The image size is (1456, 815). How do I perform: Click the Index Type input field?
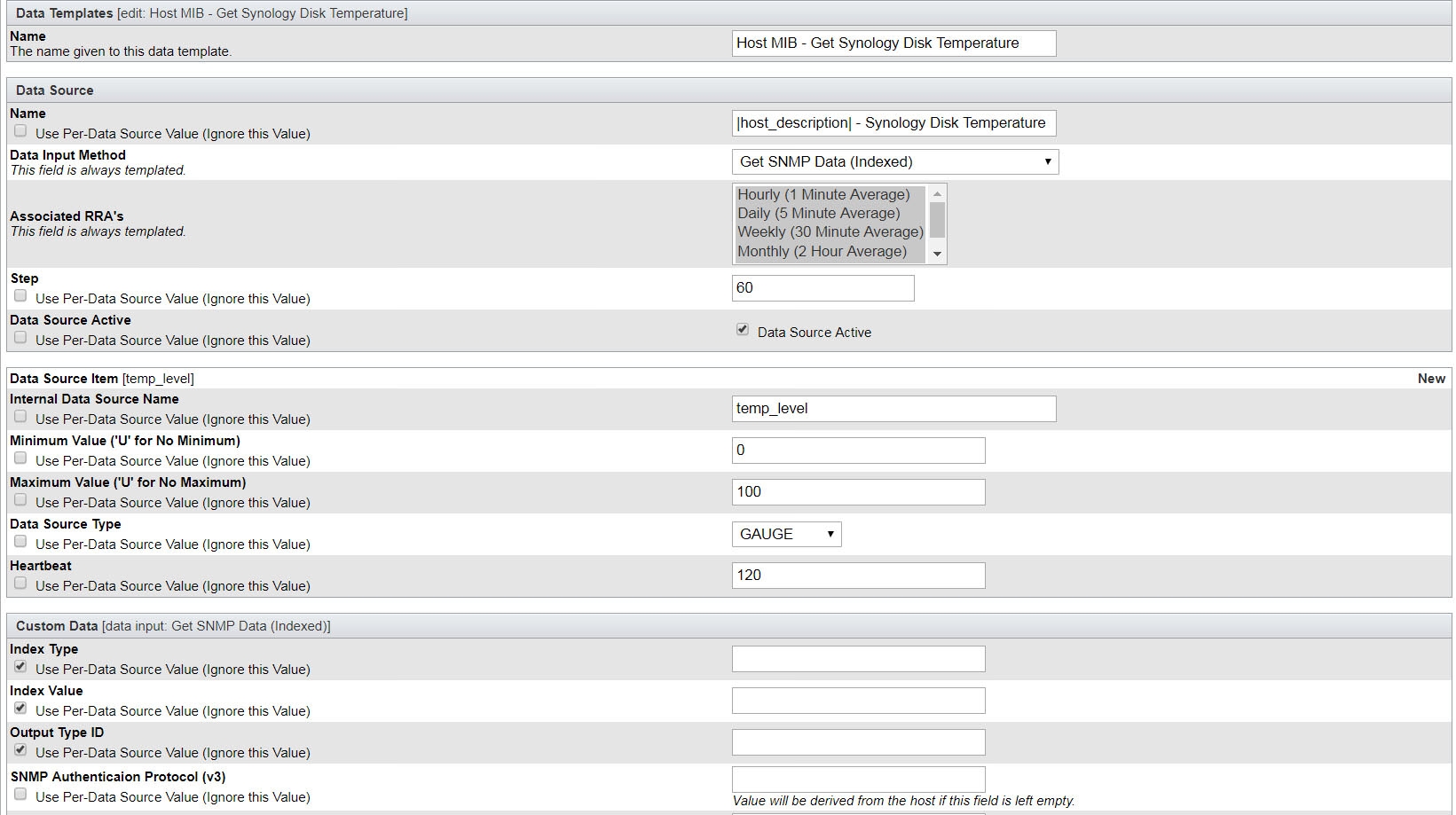pyautogui.click(x=858, y=659)
